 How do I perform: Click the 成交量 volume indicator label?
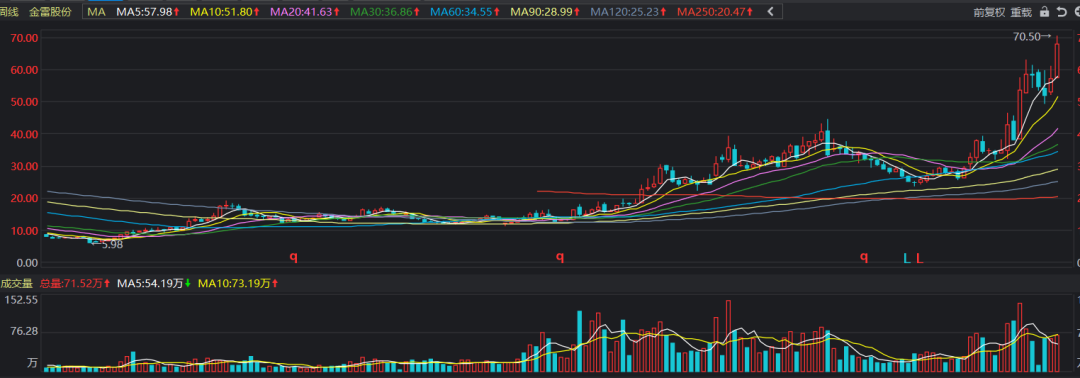17,283
